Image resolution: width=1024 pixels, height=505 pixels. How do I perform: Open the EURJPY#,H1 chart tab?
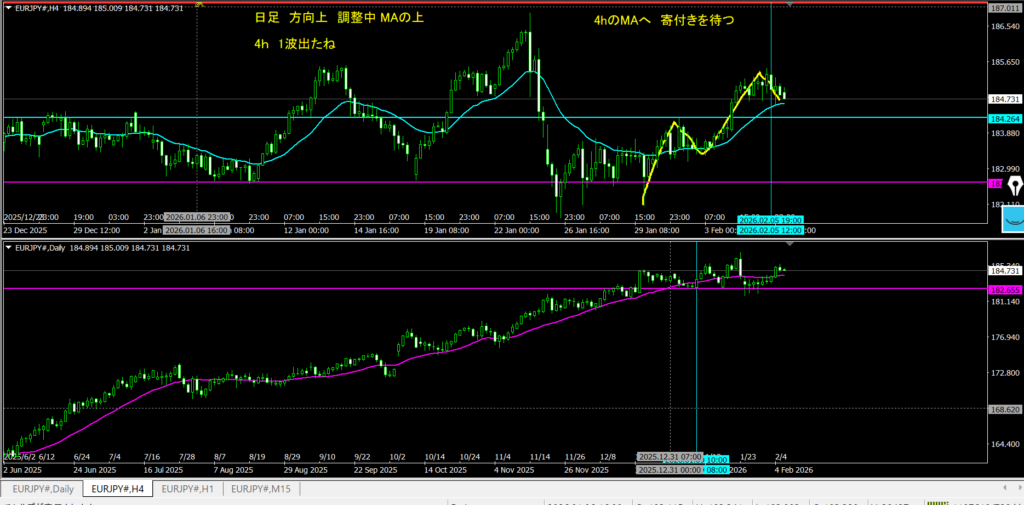(x=190, y=489)
